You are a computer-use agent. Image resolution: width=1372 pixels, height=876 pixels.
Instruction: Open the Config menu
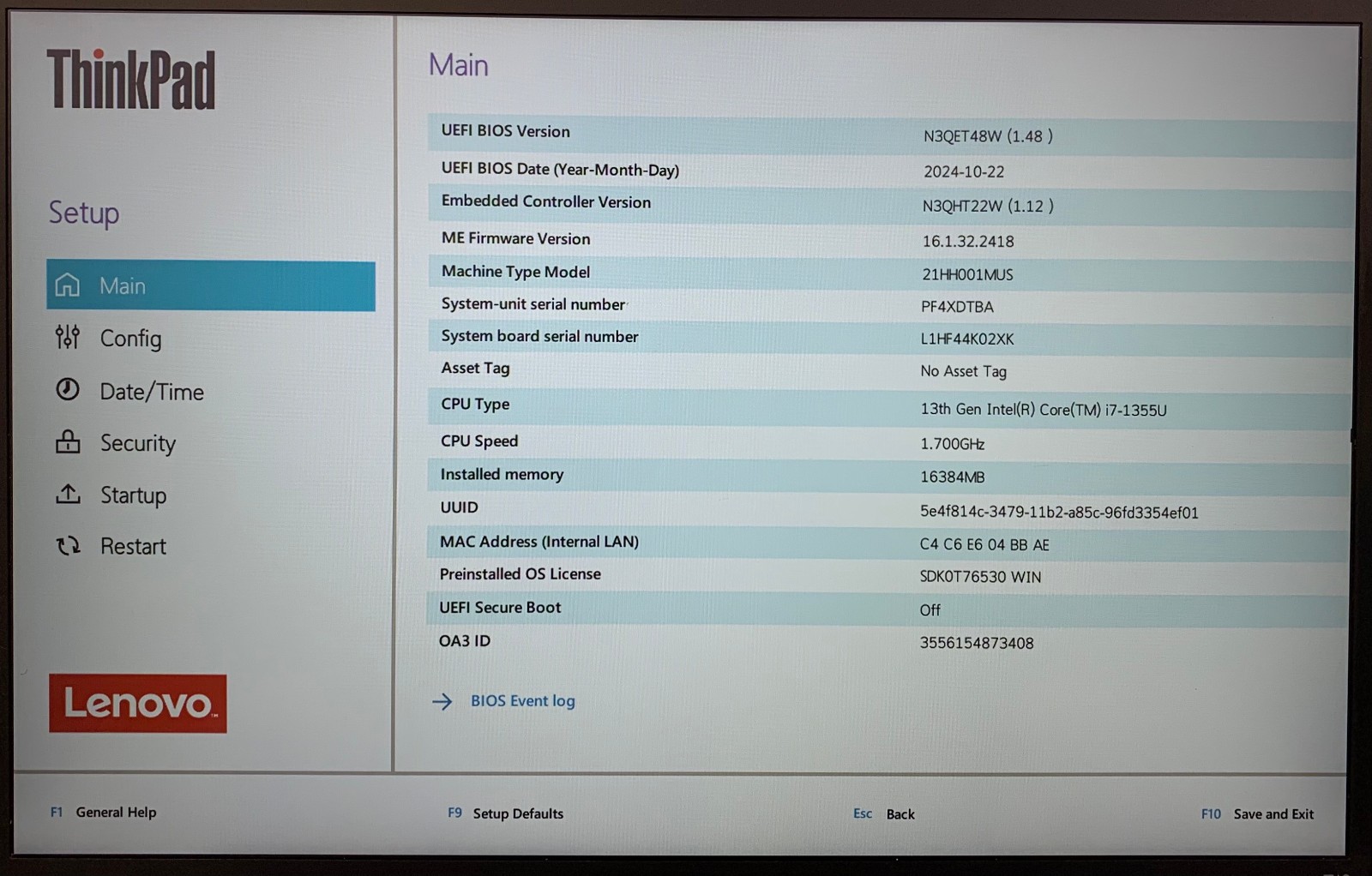130,339
